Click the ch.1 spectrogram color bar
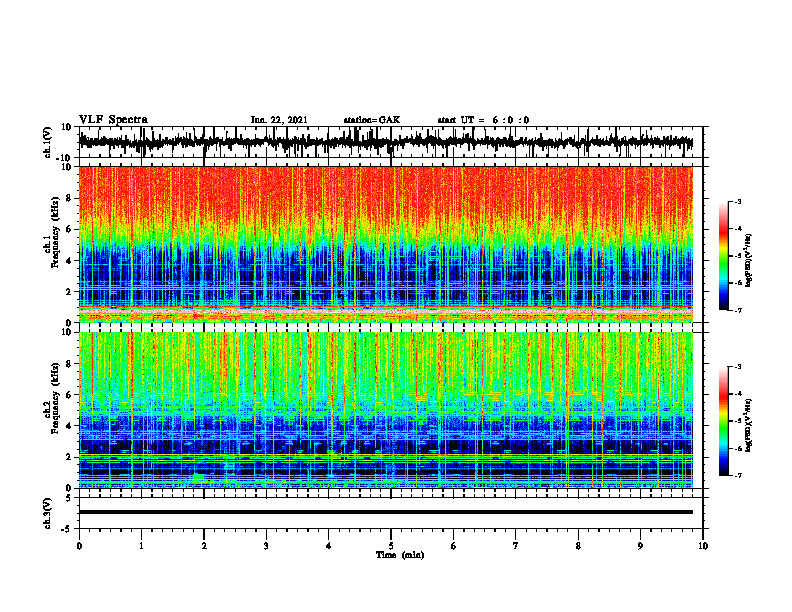Viewport: 792px width, 612px height. tap(724, 256)
